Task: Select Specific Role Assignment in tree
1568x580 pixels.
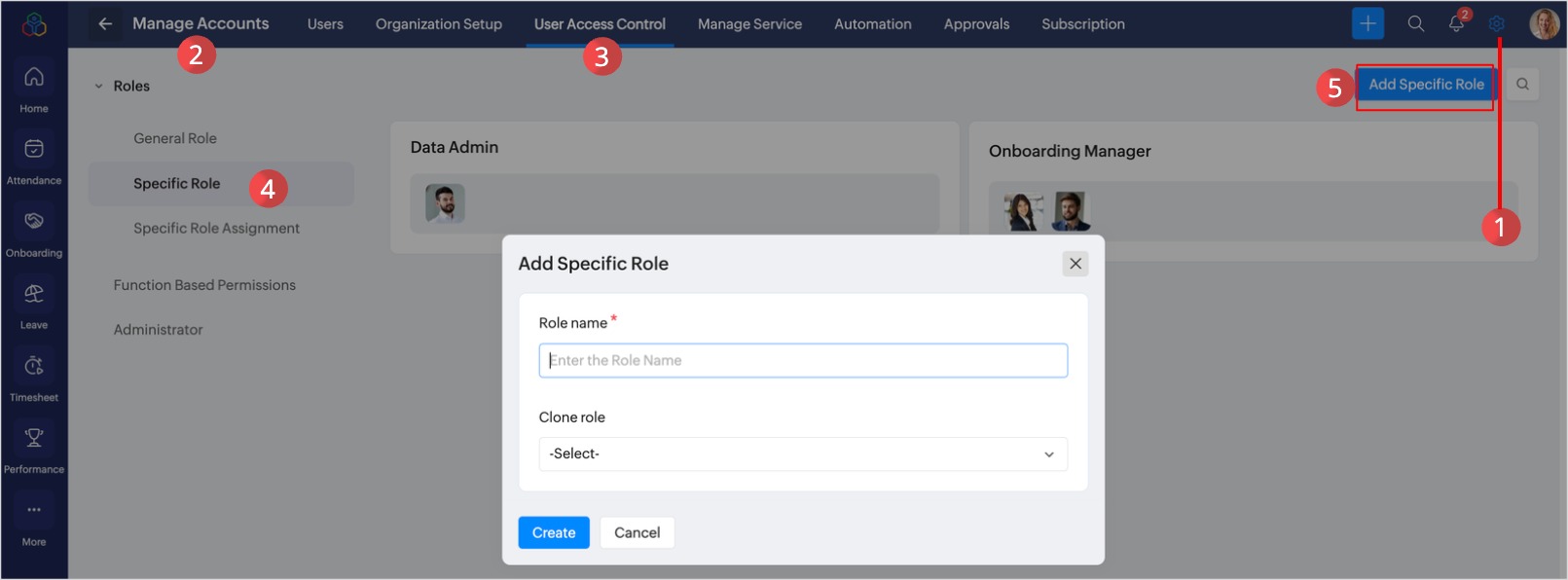Action: (216, 229)
